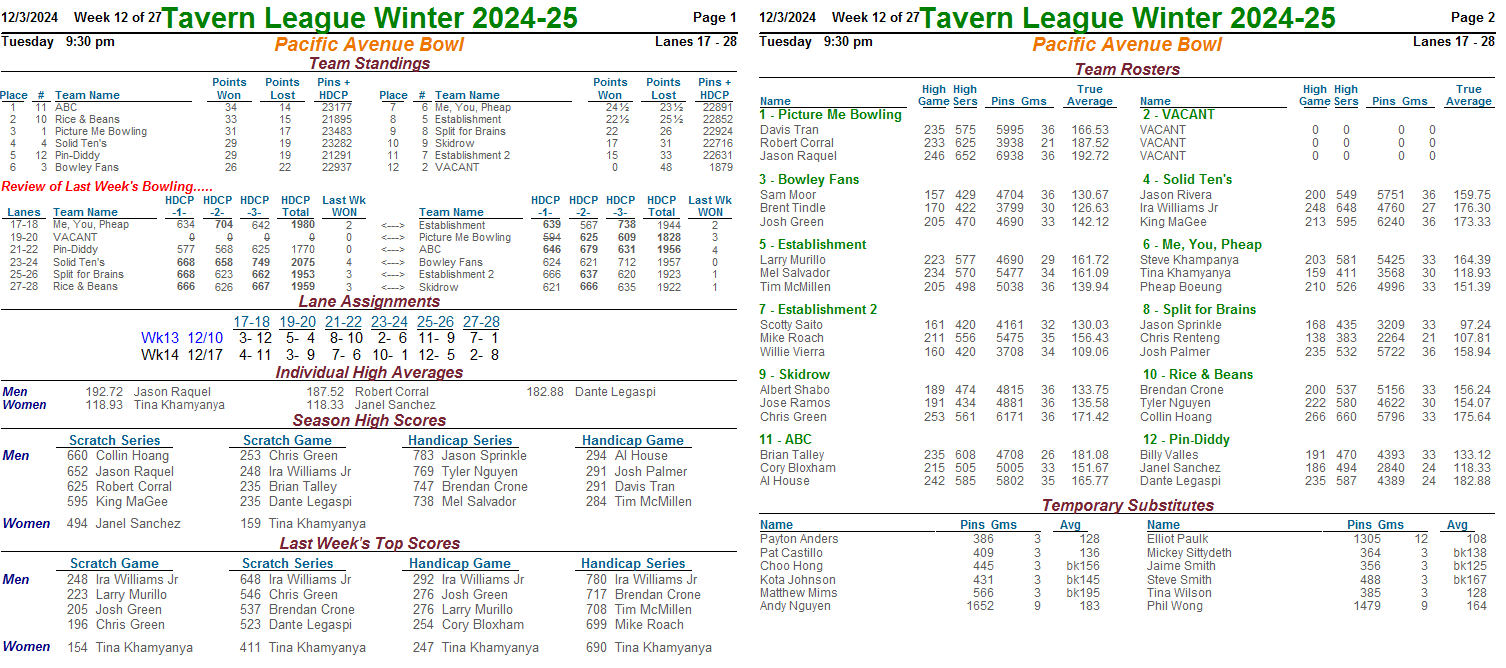Click 'Lanes 17 - 28' on page 1
Screen dimensions: 1506x668
(x=696, y=41)
